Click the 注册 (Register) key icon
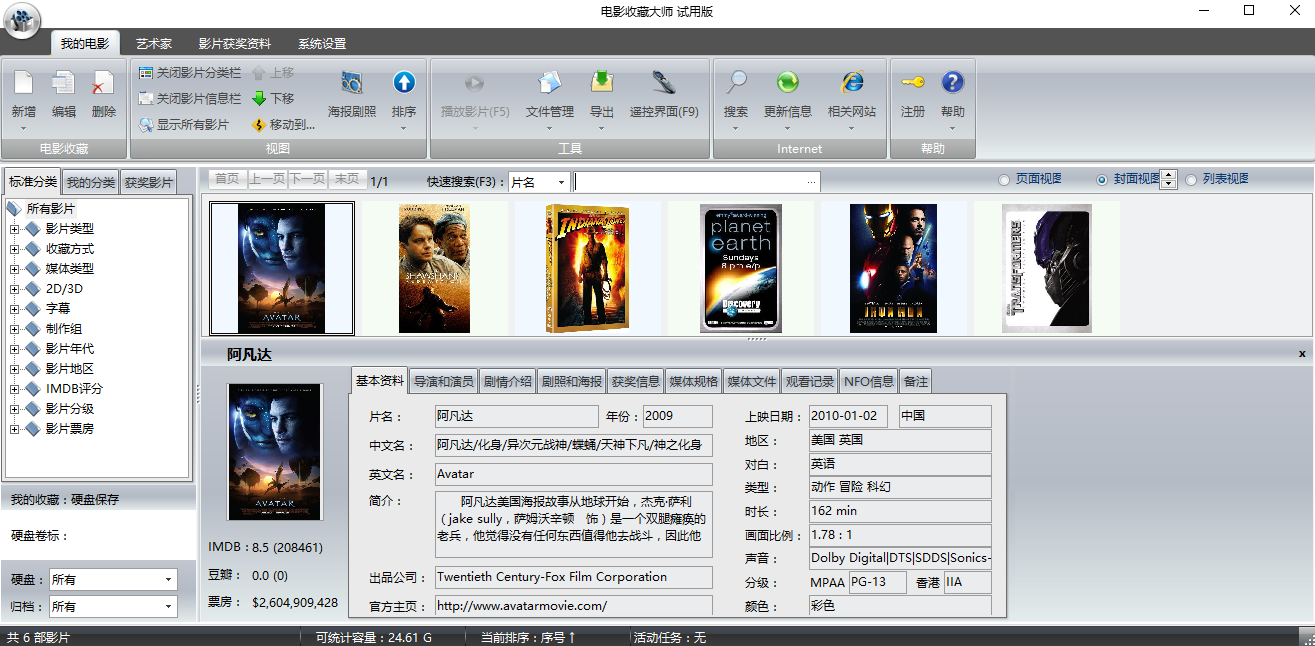Image resolution: width=1315 pixels, height=646 pixels. click(912, 84)
